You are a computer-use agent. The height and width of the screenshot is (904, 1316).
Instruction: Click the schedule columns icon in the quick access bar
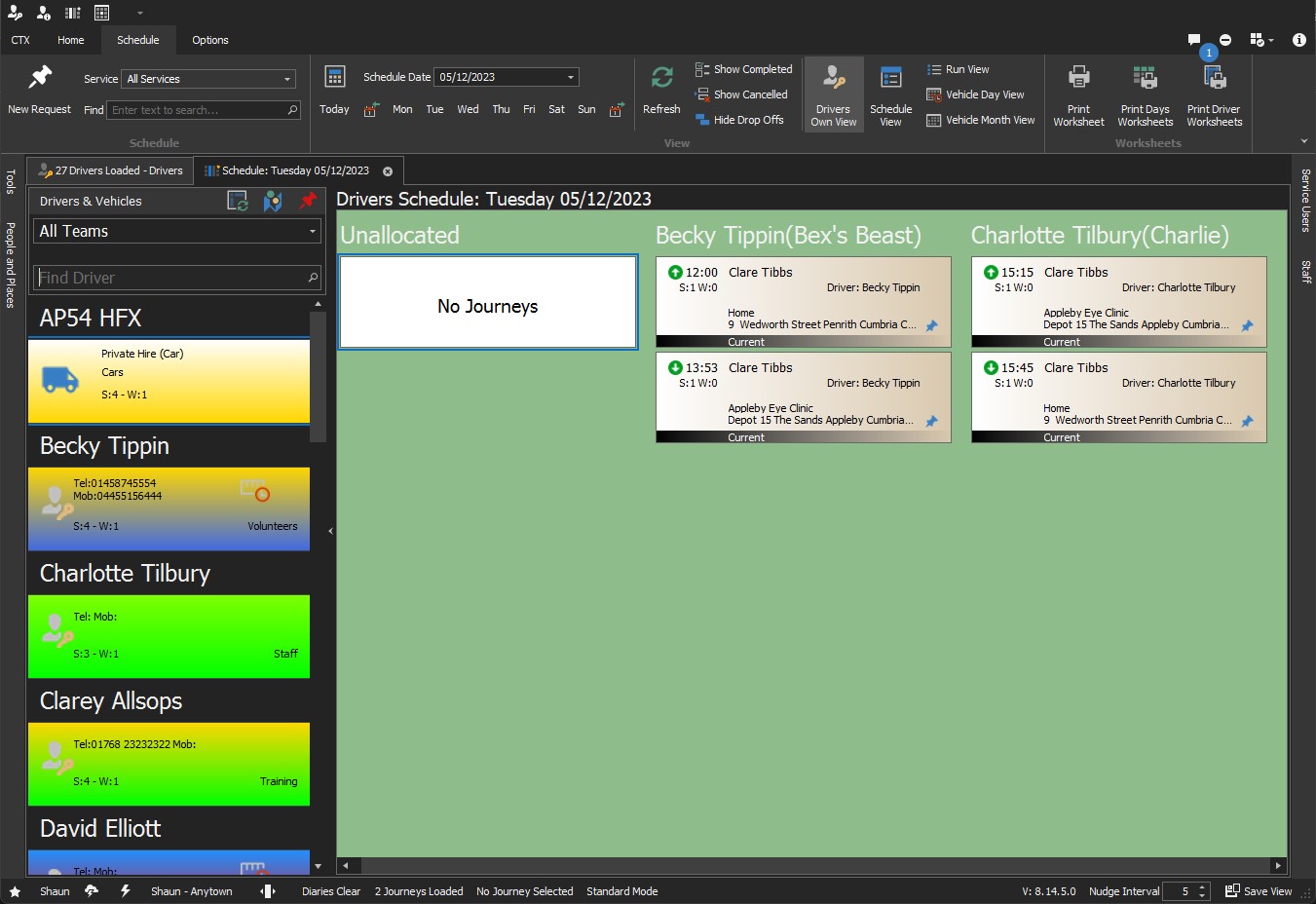coord(73,13)
